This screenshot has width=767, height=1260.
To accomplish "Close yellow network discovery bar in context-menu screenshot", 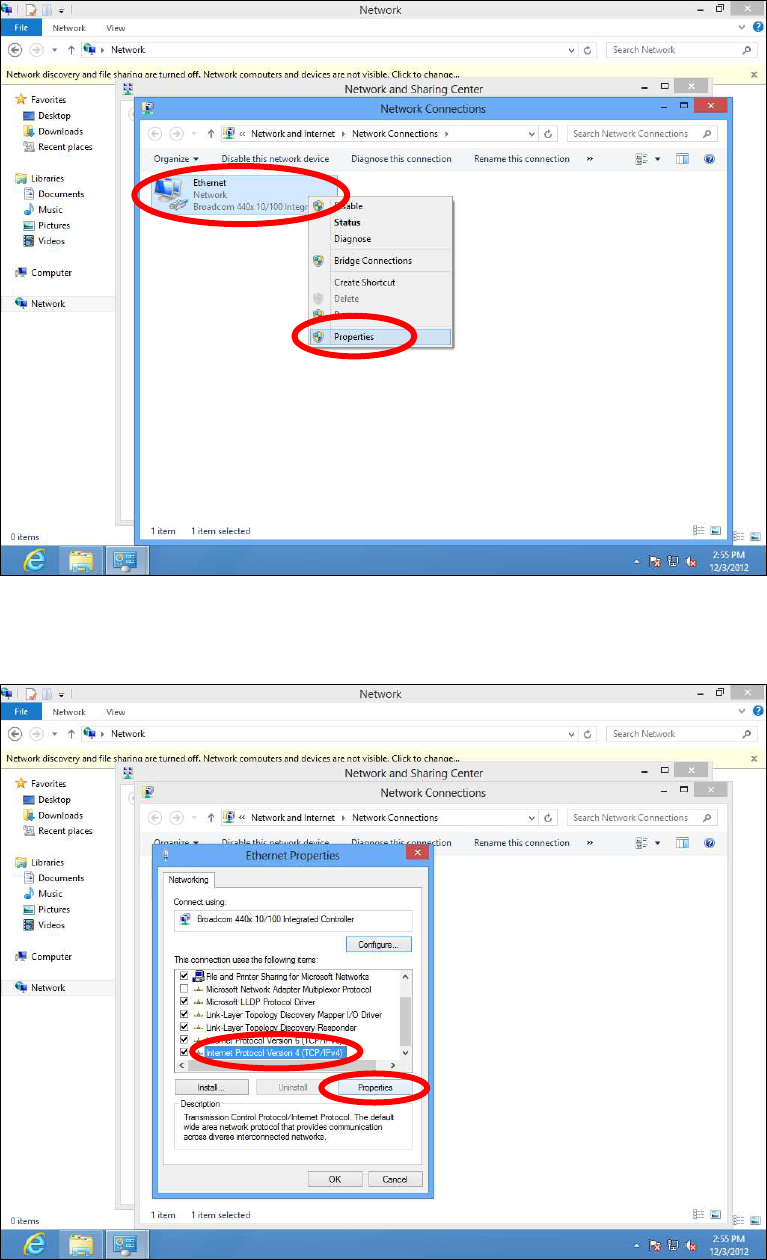I will 753,75.
